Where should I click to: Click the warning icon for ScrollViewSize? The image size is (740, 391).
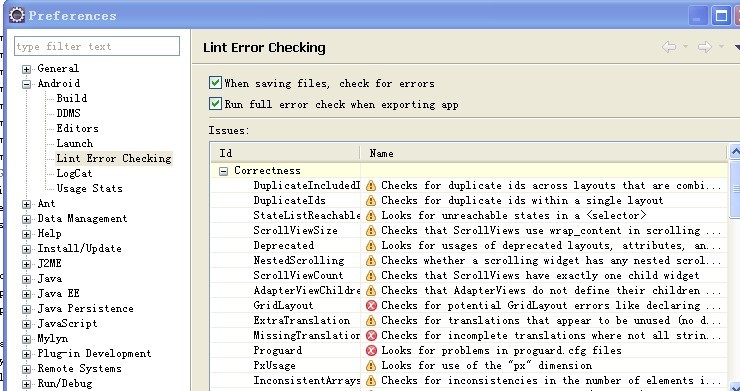click(x=371, y=230)
